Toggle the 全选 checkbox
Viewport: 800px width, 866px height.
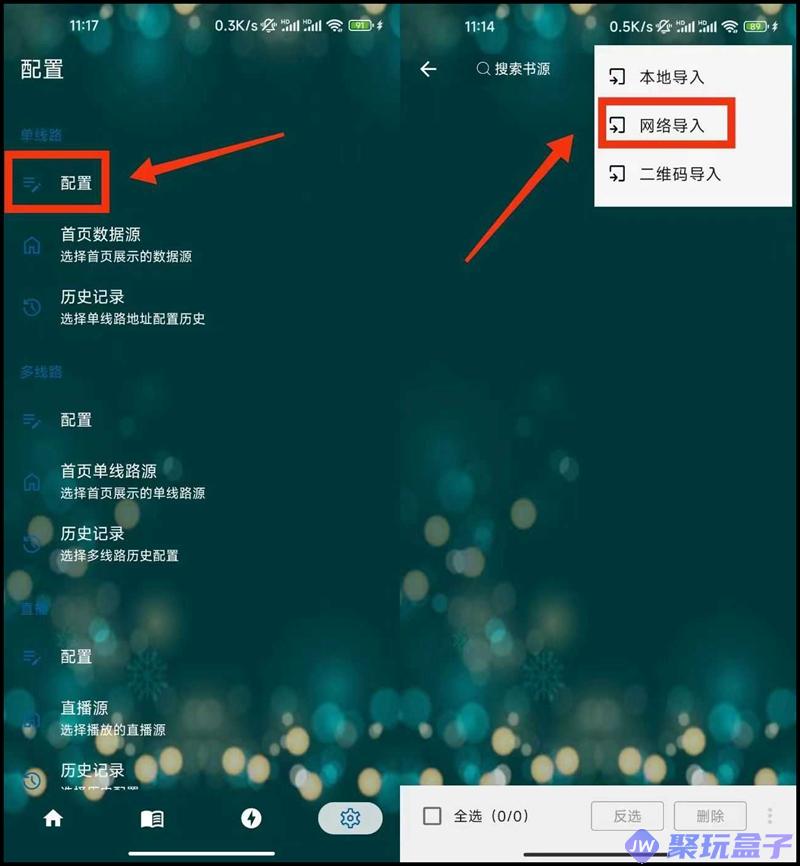point(432,816)
